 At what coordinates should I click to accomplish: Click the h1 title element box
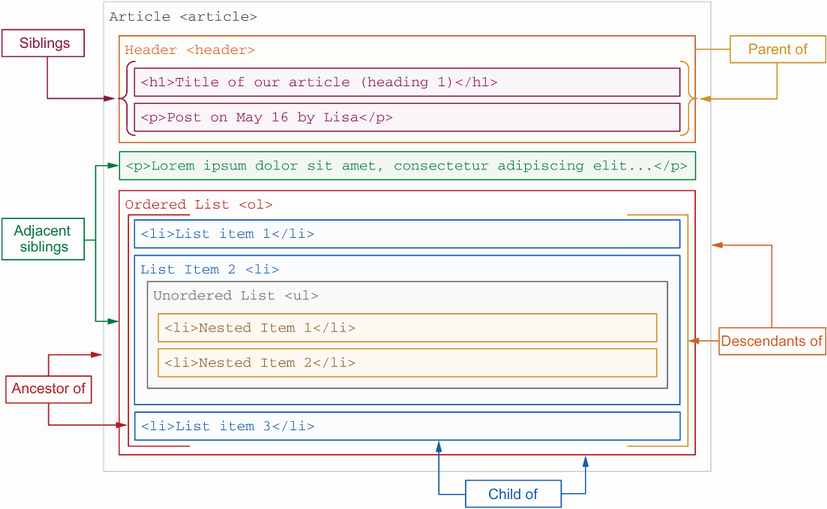click(407, 82)
